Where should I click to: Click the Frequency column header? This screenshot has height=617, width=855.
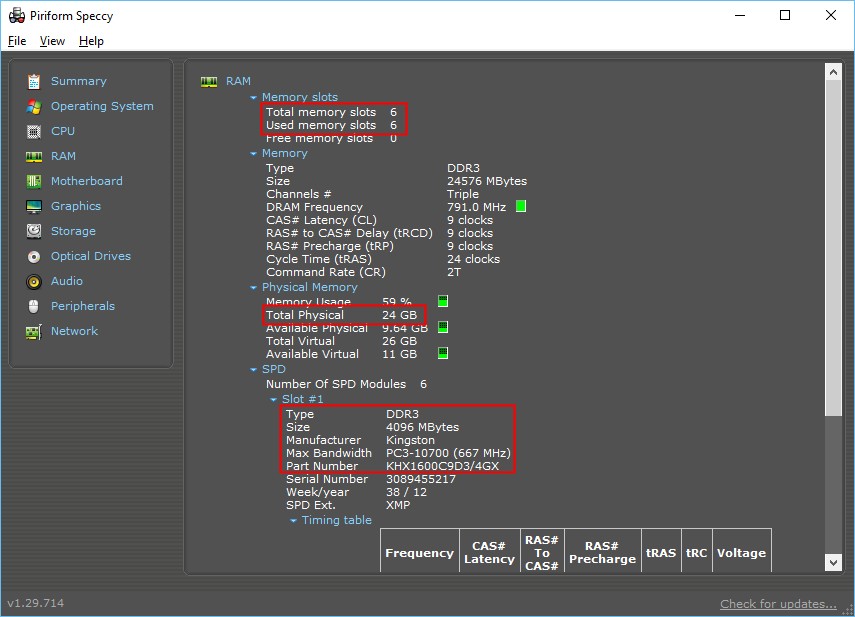[420, 553]
